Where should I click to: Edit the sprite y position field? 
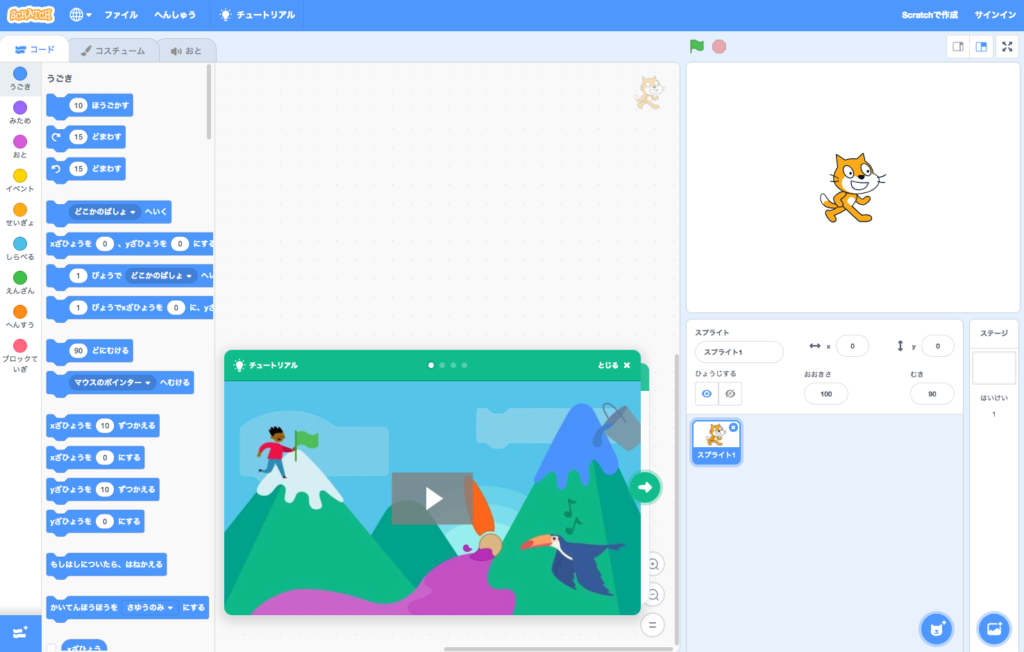click(x=937, y=346)
